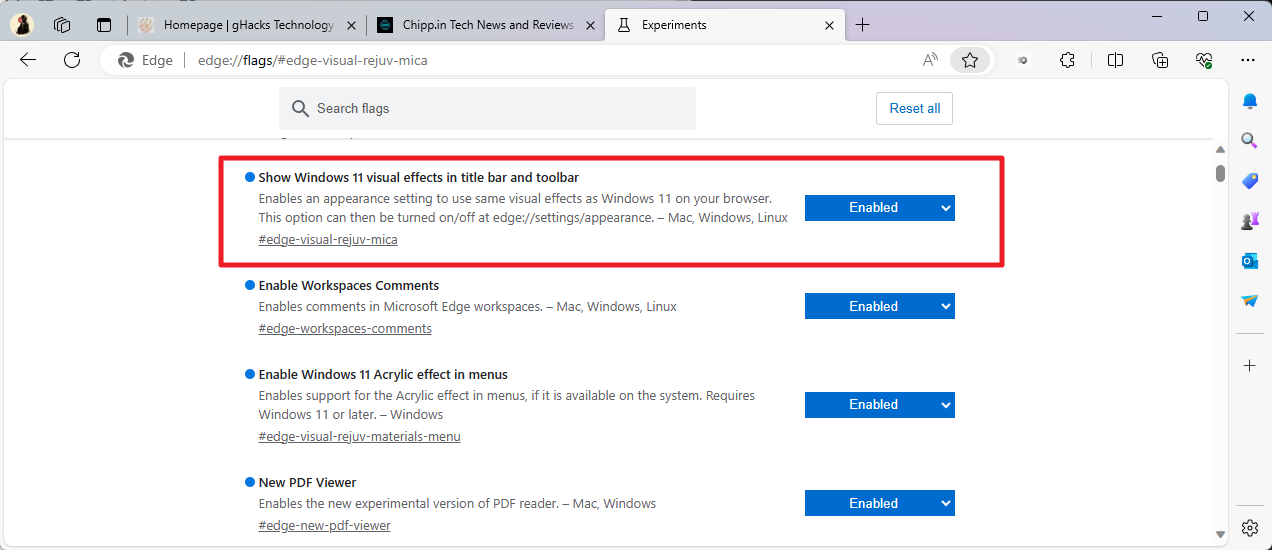Open #edge-visual-rejuv-materials-menu link

coord(359,437)
